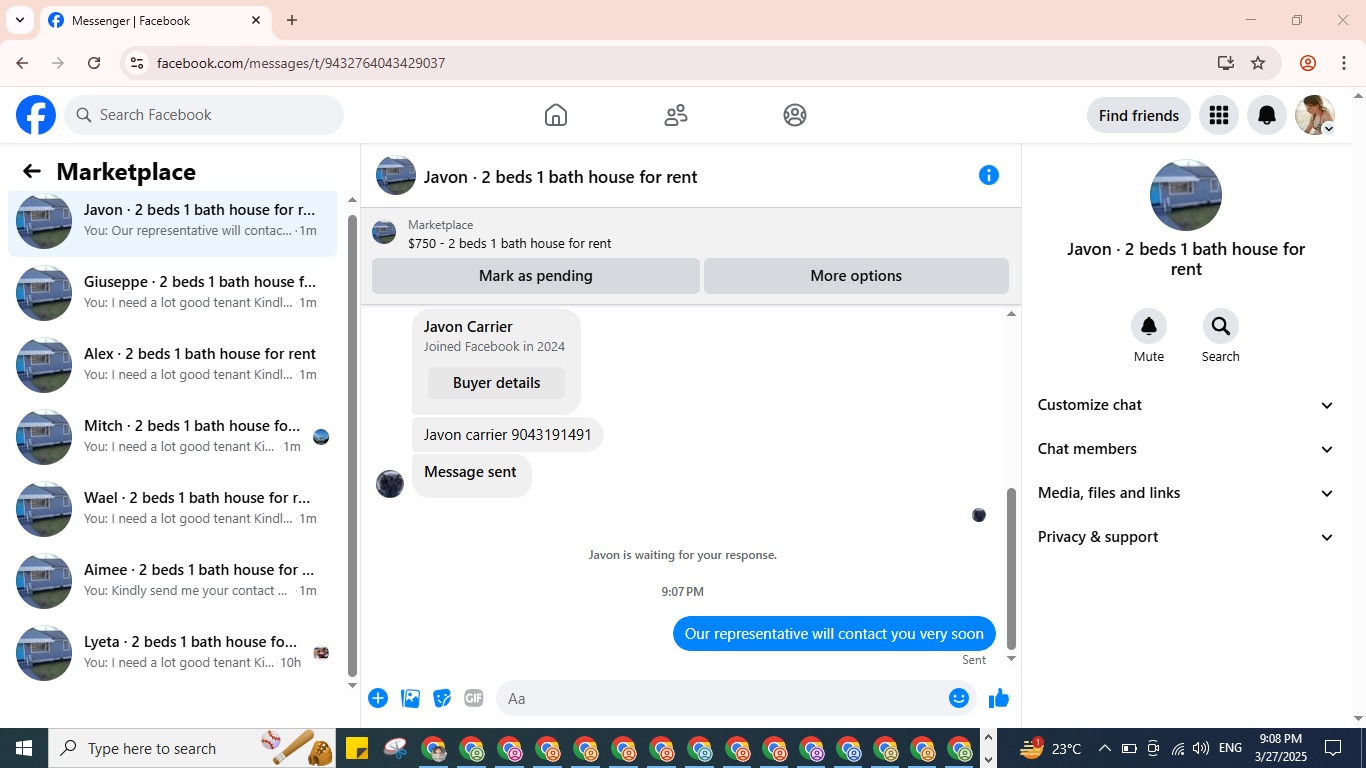The image size is (1366, 768).
Task: Click the chat messages scrollbar
Action: click(1011, 568)
